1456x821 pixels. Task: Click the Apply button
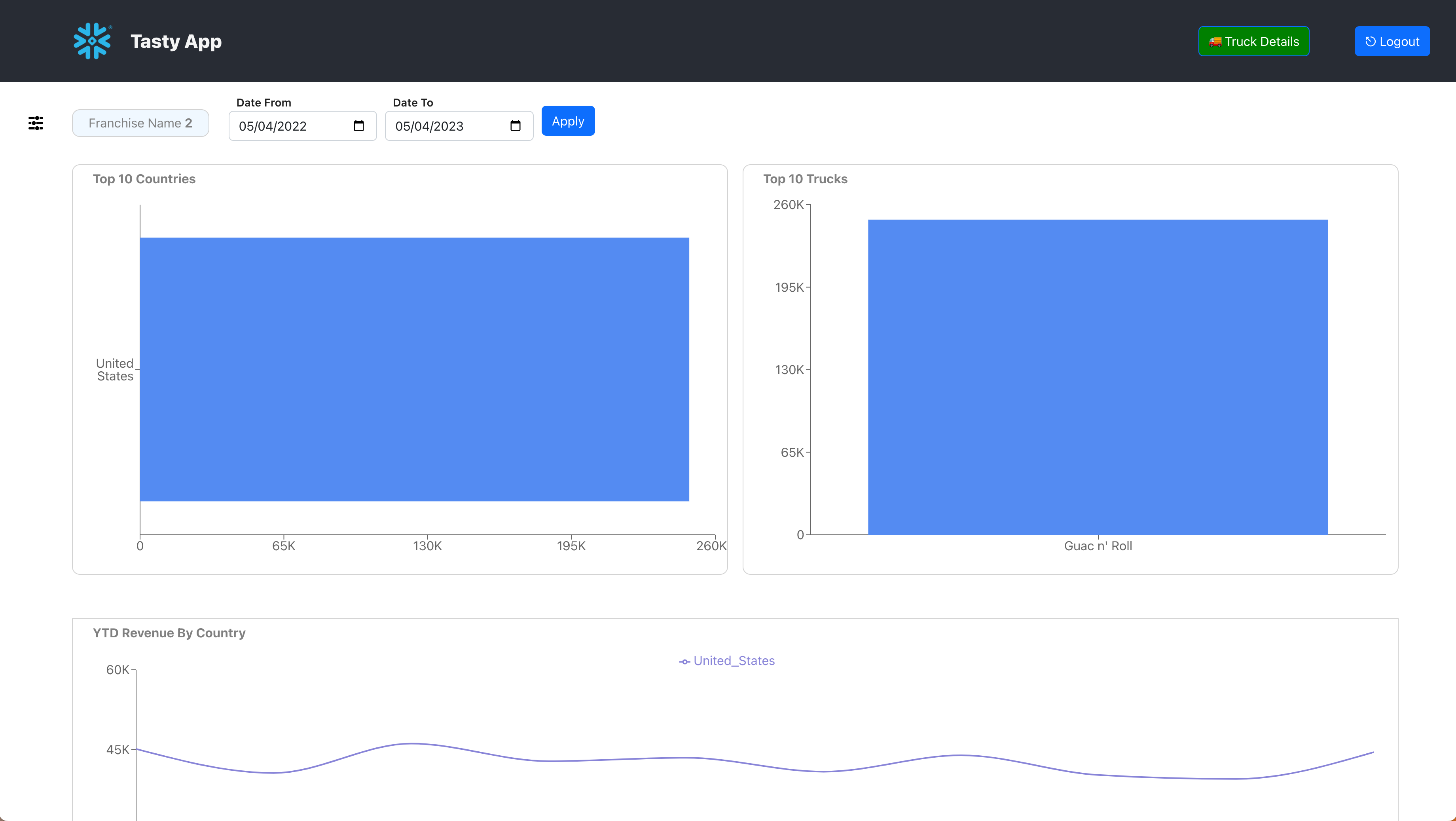point(567,121)
